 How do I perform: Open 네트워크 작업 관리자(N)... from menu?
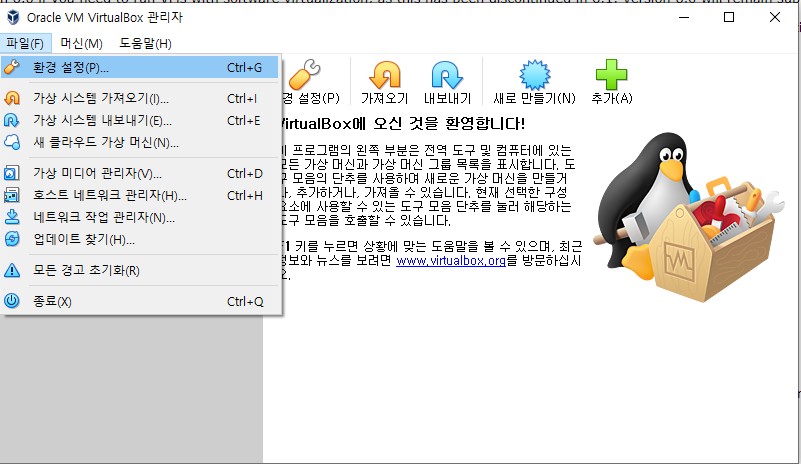coord(139,217)
